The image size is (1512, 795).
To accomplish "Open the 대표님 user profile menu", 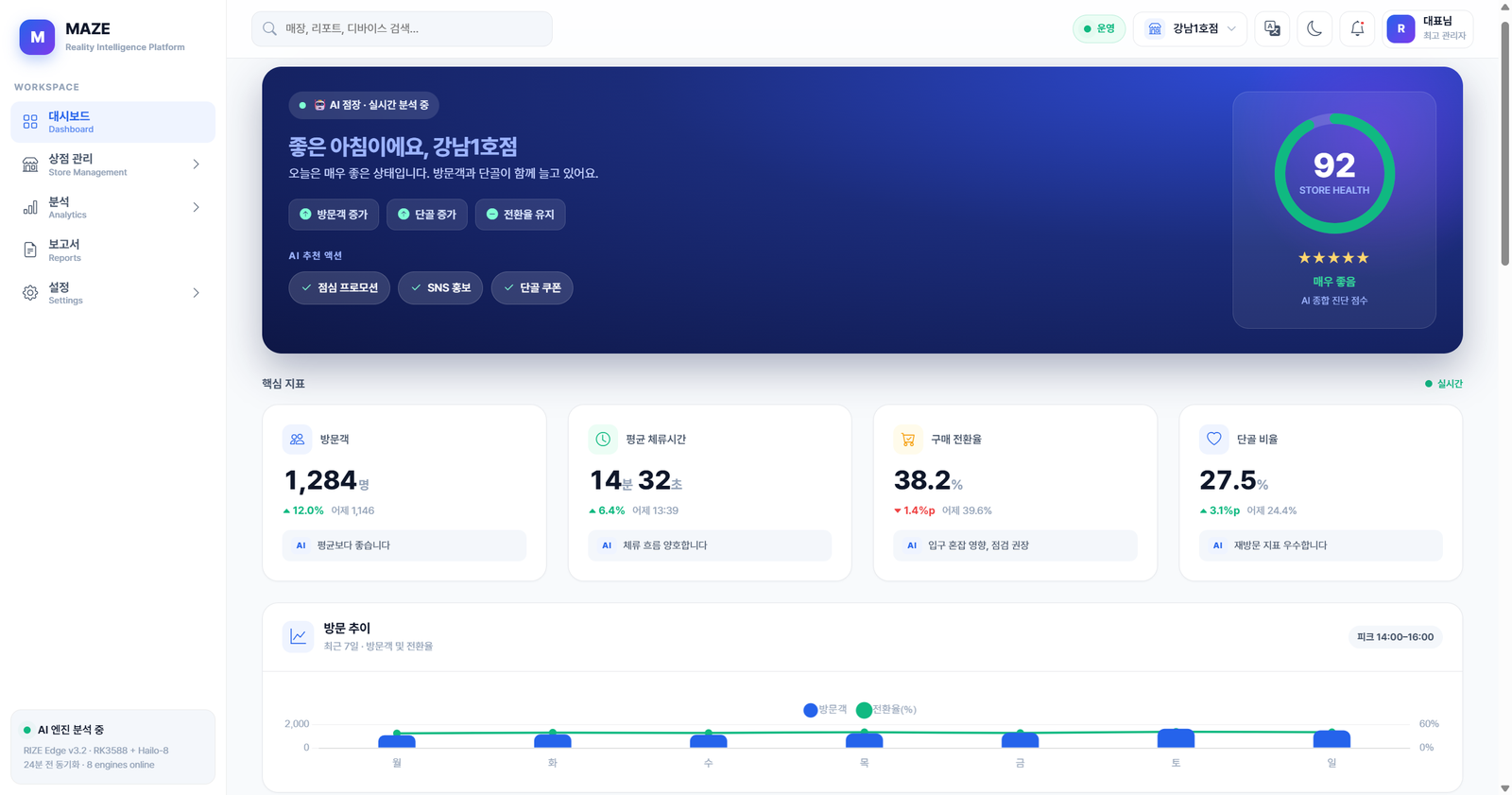I will click(x=1427, y=28).
